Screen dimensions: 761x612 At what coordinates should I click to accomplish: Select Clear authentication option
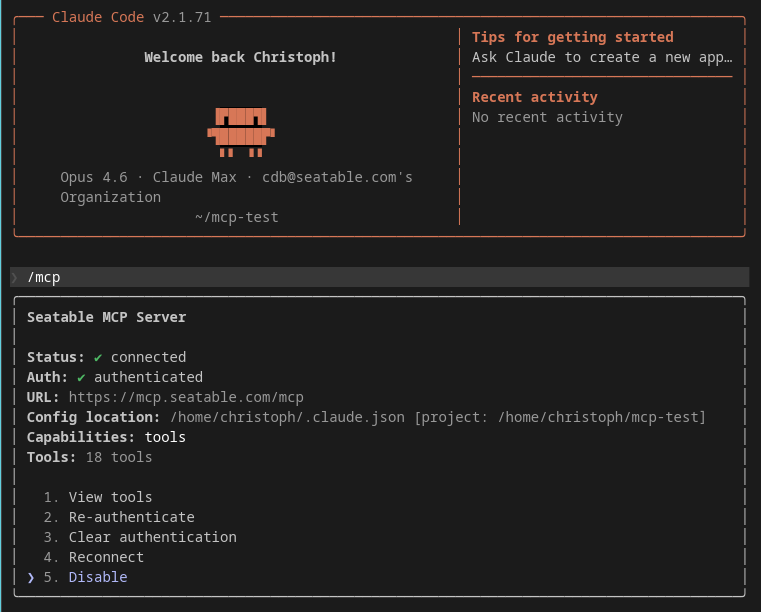(152, 537)
